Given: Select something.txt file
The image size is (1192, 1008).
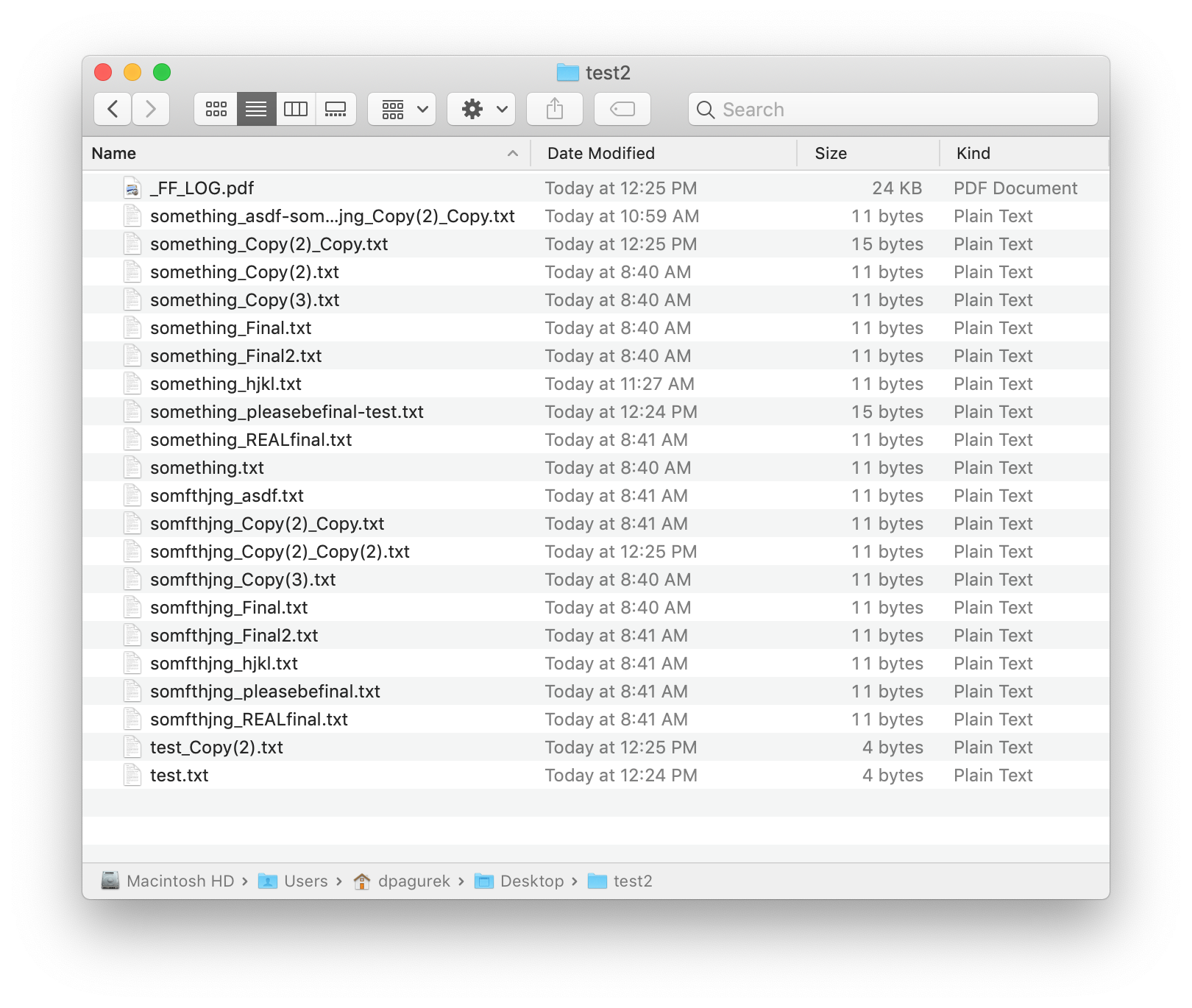Looking at the screenshot, I should 207,468.
